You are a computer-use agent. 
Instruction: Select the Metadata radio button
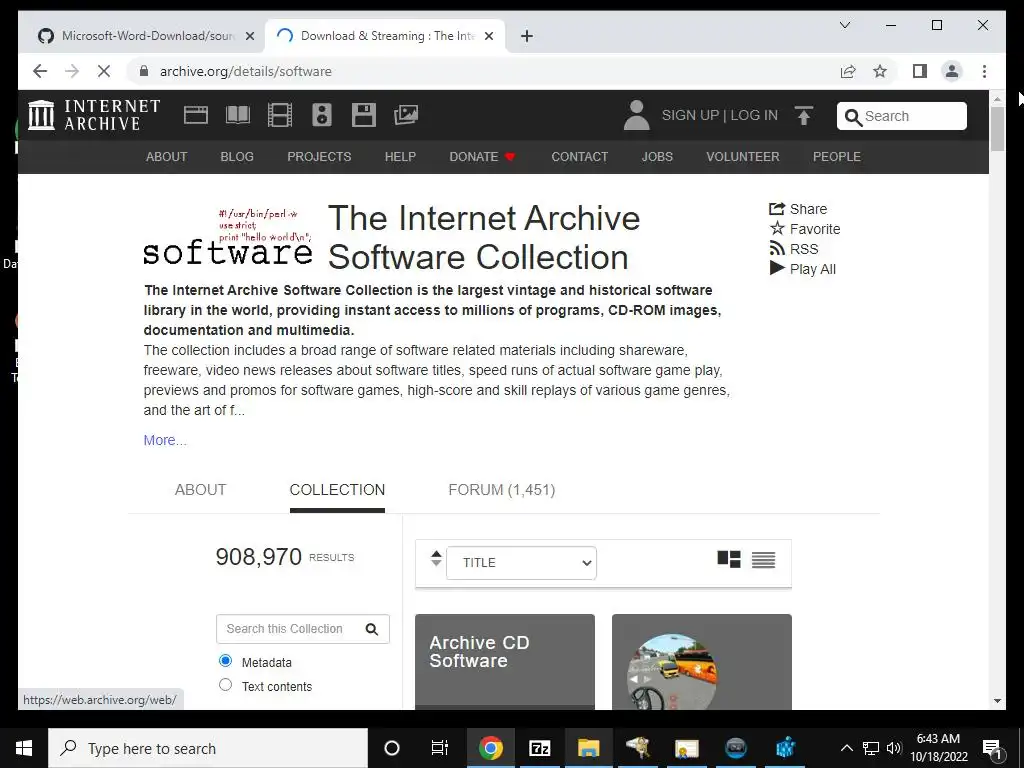click(225, 661)
